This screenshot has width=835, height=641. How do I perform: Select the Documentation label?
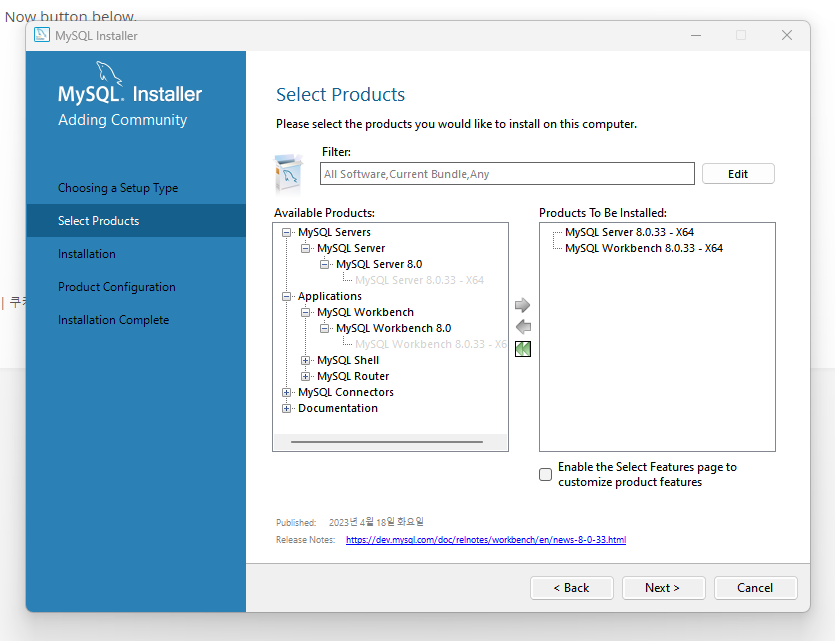[x=338, y=408]
